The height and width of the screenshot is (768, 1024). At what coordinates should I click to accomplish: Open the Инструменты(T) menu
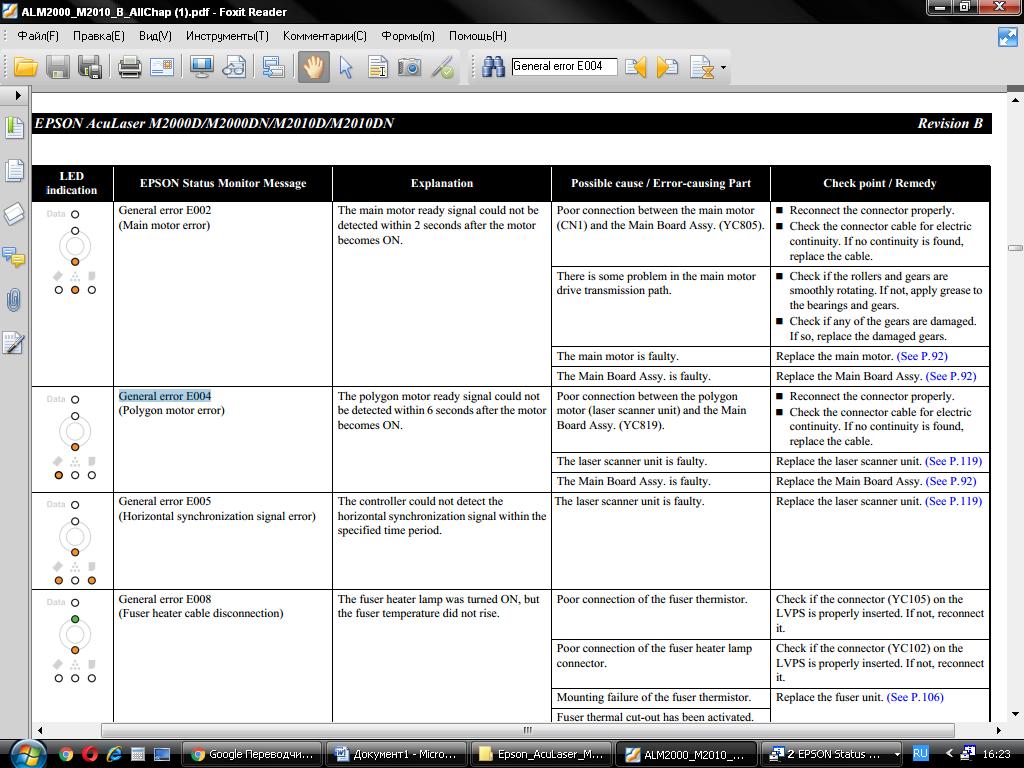[227, 36]
